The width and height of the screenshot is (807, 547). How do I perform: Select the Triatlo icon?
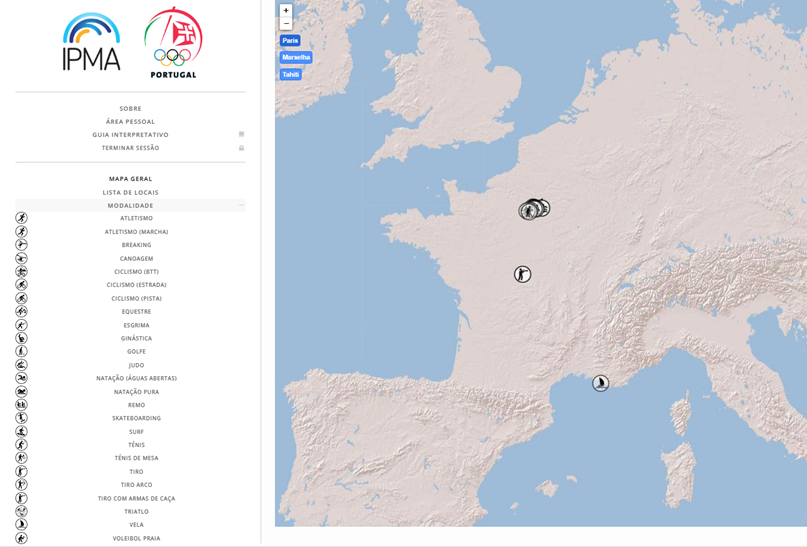click(x=21, y=511)
